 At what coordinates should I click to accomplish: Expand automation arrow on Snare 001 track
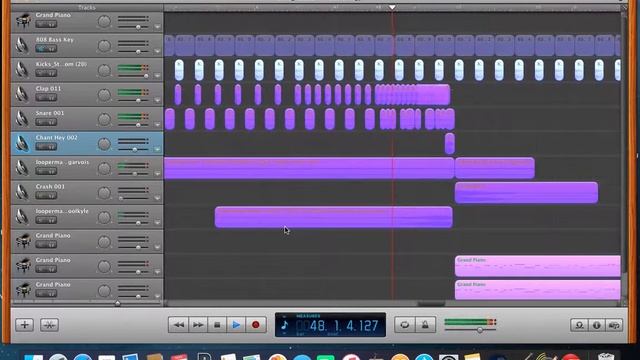click(x=157, y=125)
